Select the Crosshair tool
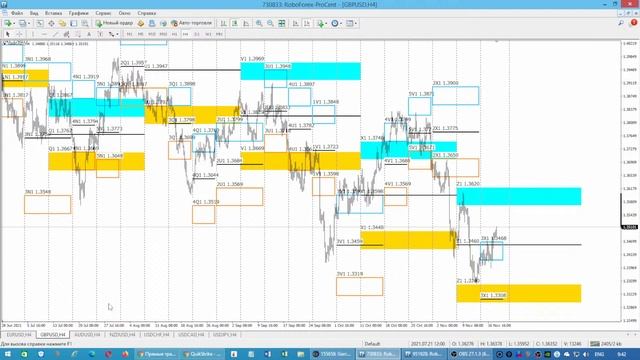 click(x=19, y=34)
